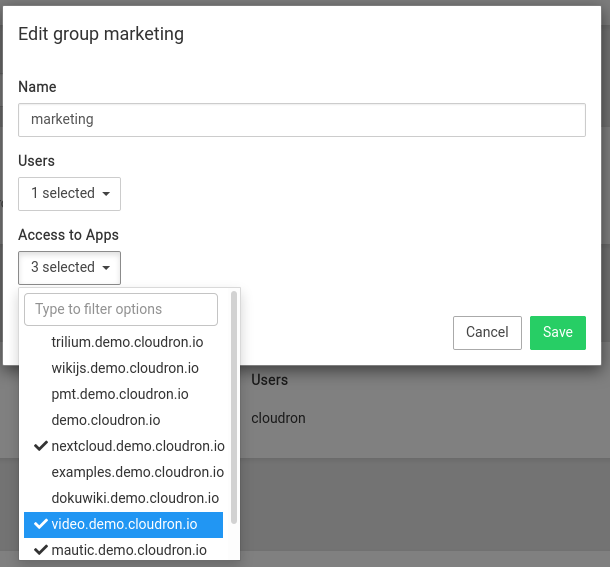Click the group Name text field

coord(302,120)
